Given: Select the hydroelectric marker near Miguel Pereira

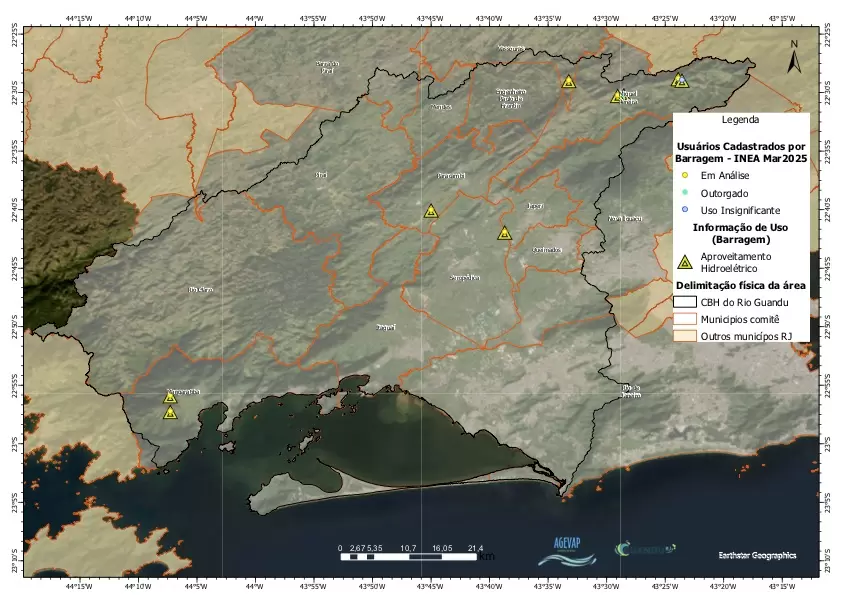Looking at the screenshot, I should click(617, 97).
